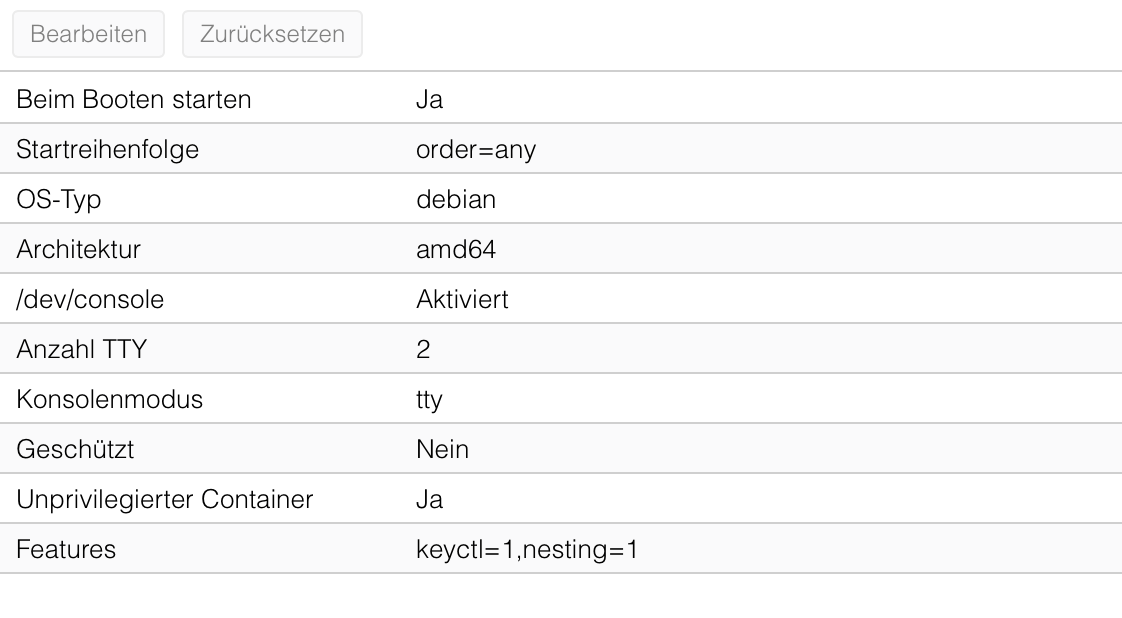1122x618 pixels.
Task: Select the Architektur row
Action: point(561,248)
